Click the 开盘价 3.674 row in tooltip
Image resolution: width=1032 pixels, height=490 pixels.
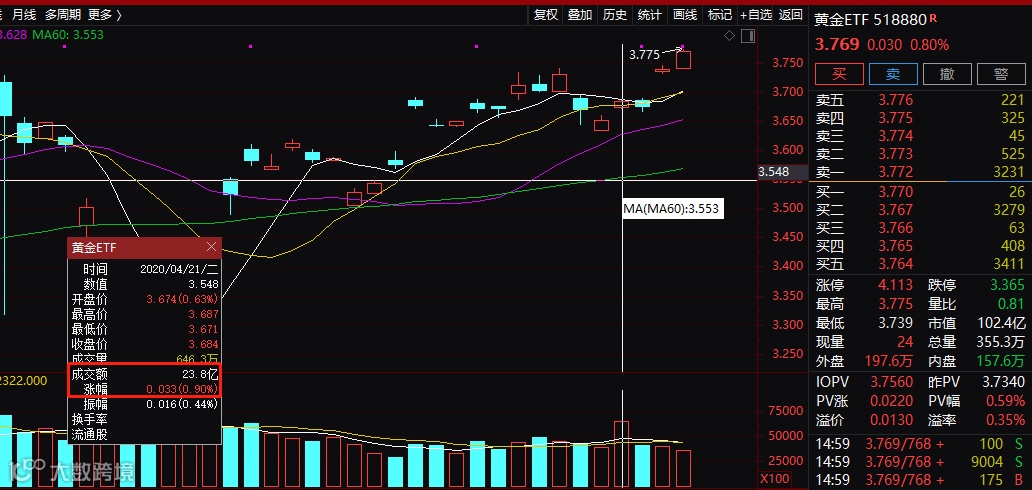pos(145,300)
